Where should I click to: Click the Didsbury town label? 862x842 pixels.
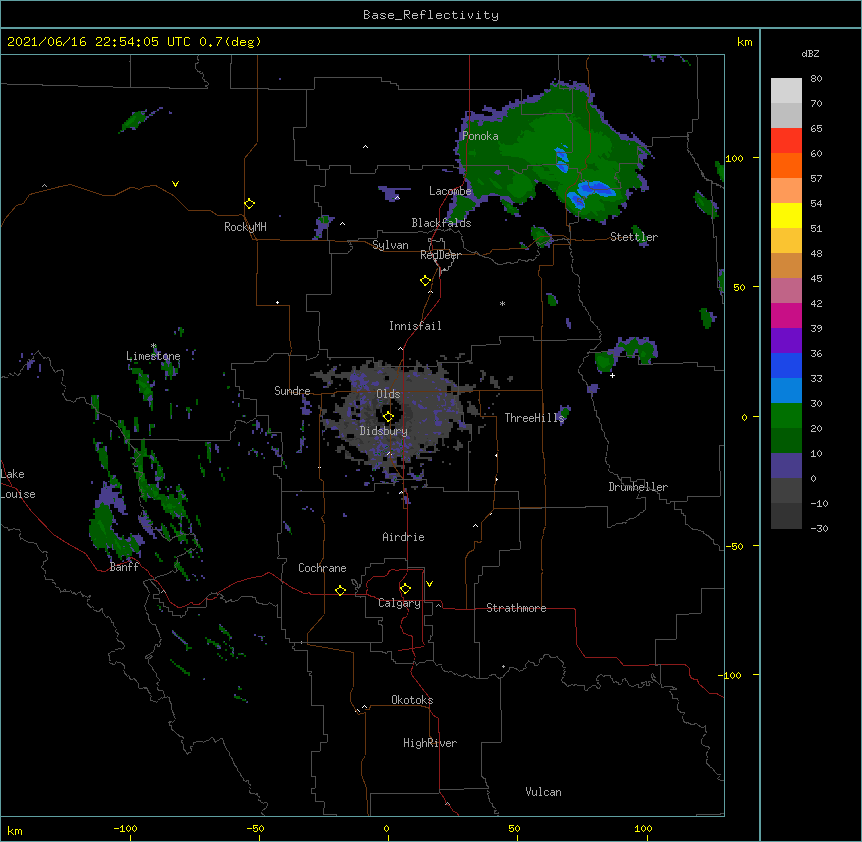[384, 431]
